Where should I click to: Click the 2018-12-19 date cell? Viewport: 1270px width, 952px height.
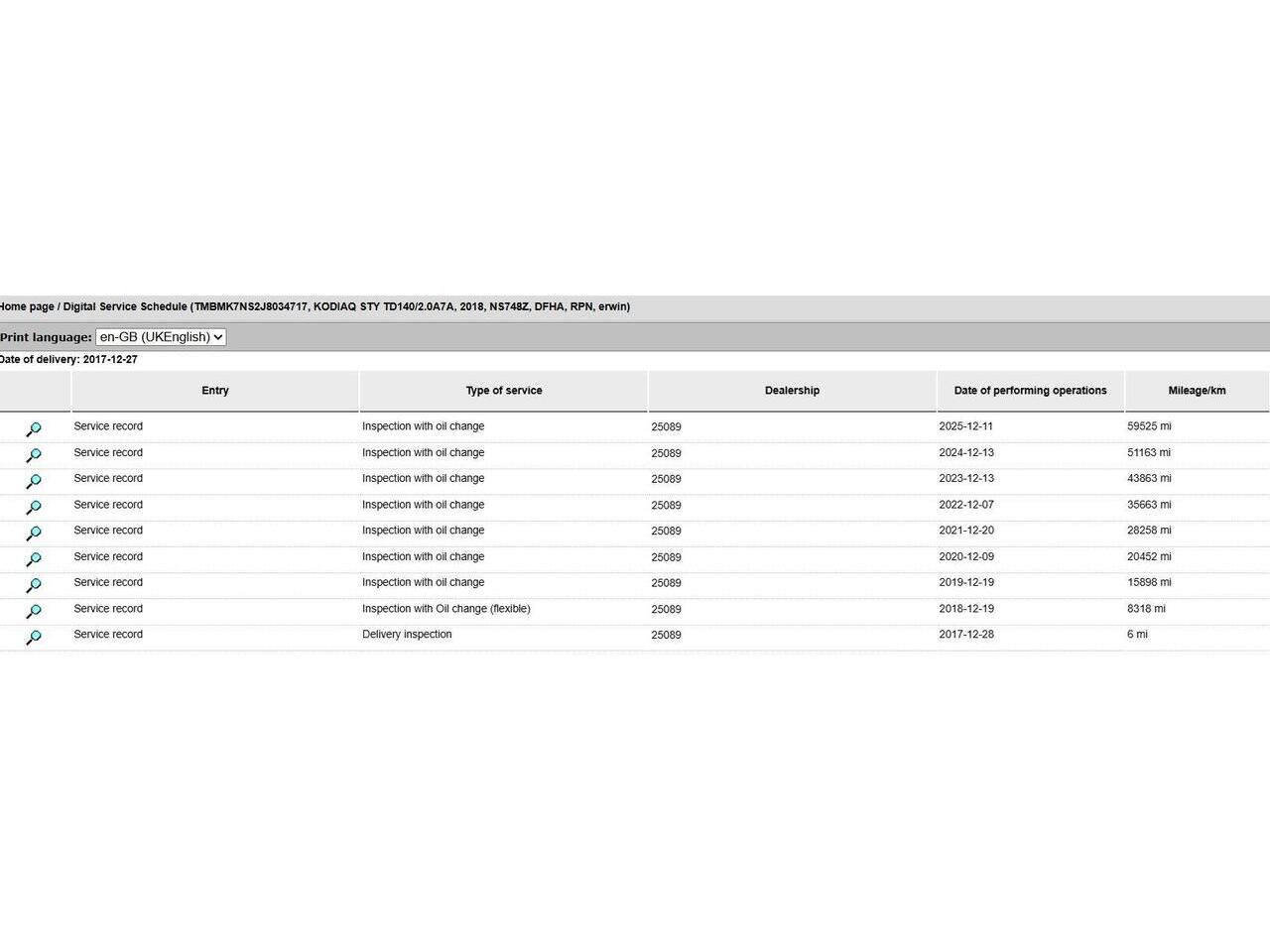pos(966,609)
